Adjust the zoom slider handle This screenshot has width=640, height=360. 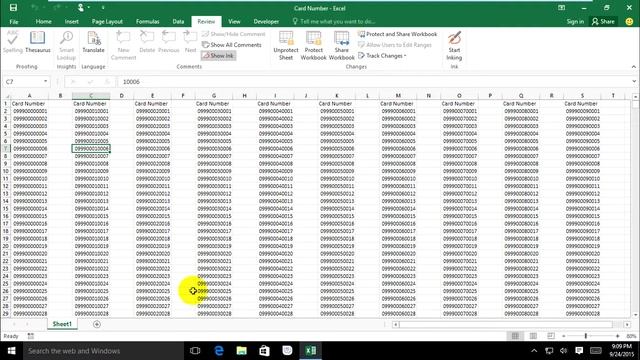[x=586, y=336]
